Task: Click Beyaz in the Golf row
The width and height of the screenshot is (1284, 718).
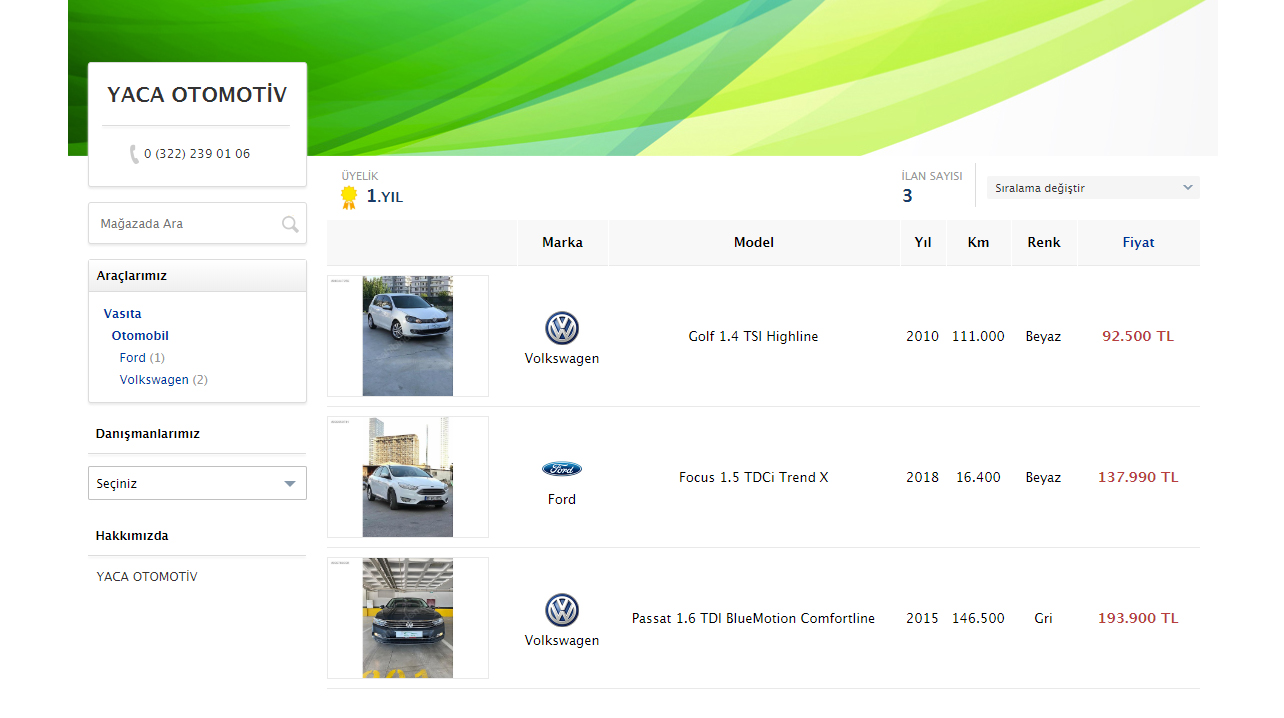Action: pyautogui.click(x=1044, y=337)
